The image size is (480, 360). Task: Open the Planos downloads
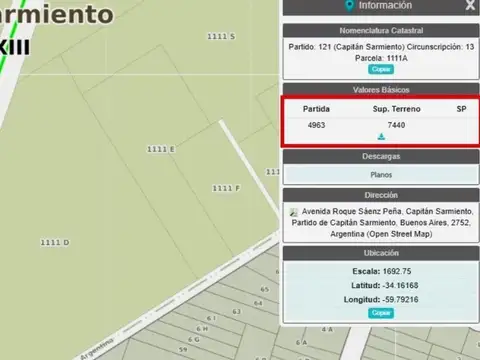[x=381, y=175]
